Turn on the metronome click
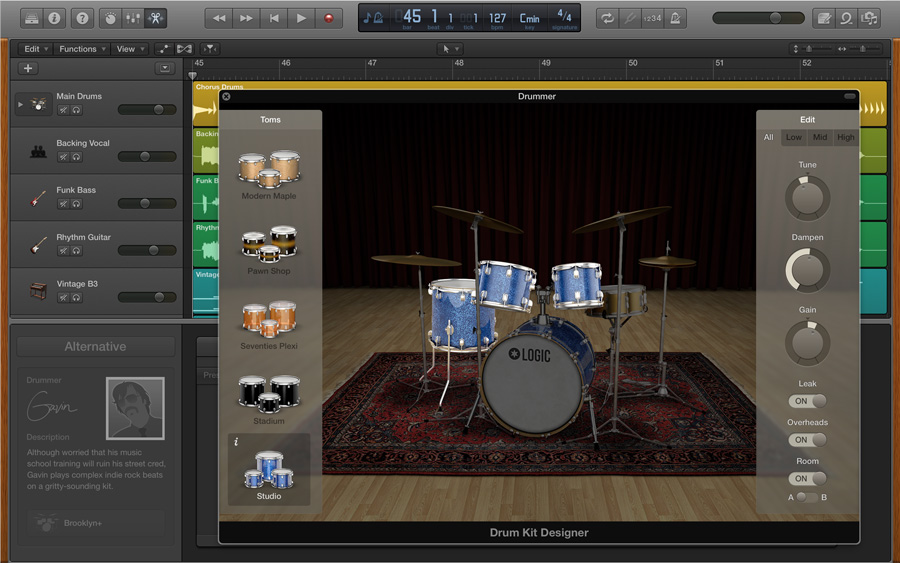The width and height of the screenshot is (900, 563). [675, 18]
